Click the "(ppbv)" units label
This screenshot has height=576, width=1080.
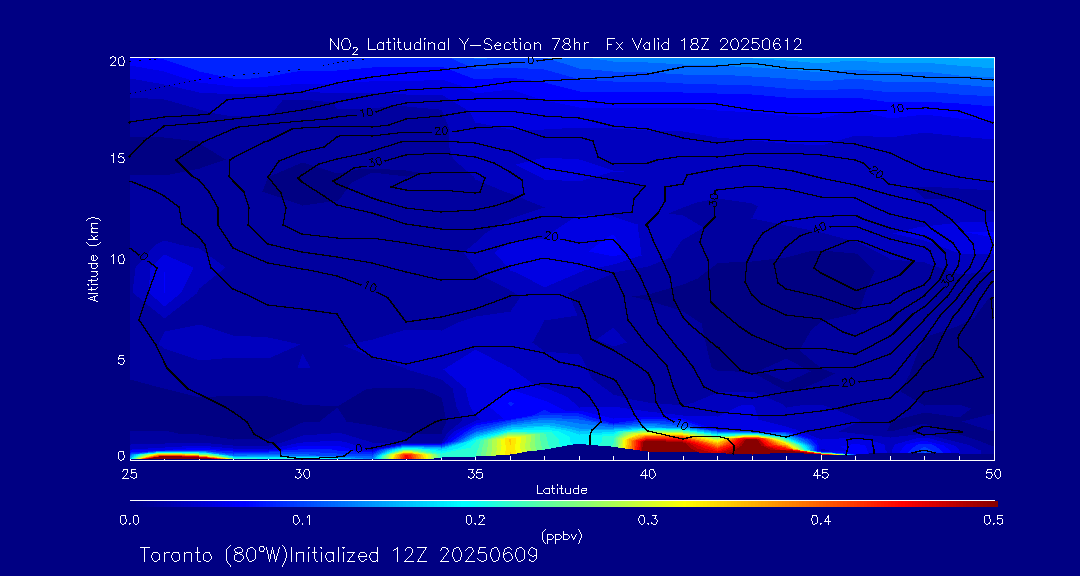562,535
